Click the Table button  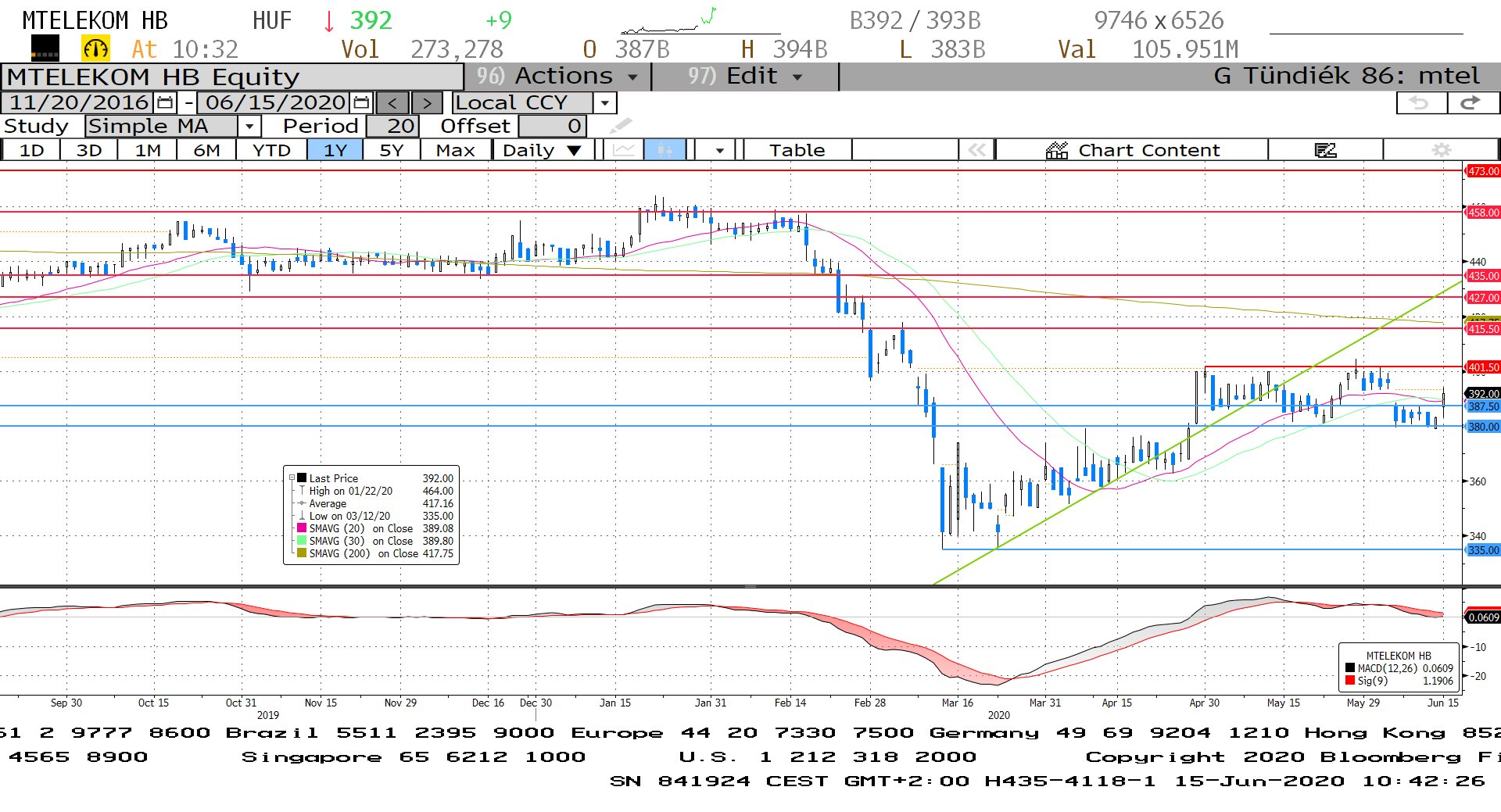click(x=797, y=149)
